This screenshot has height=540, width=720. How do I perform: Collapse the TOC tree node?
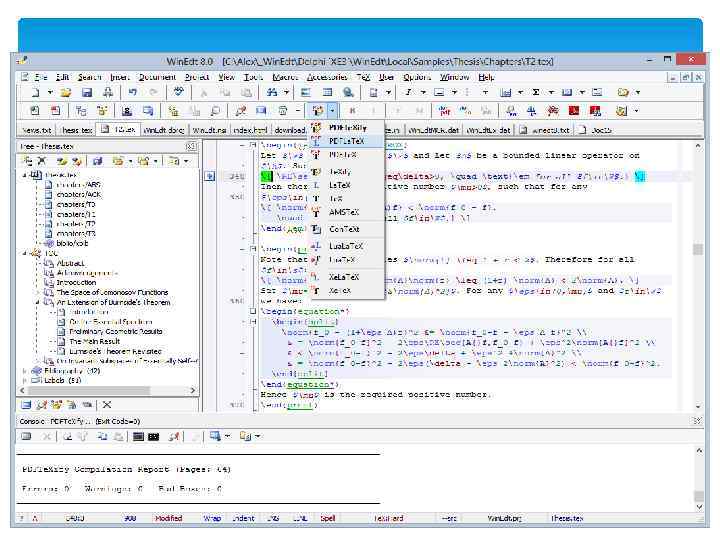(25, 253)
